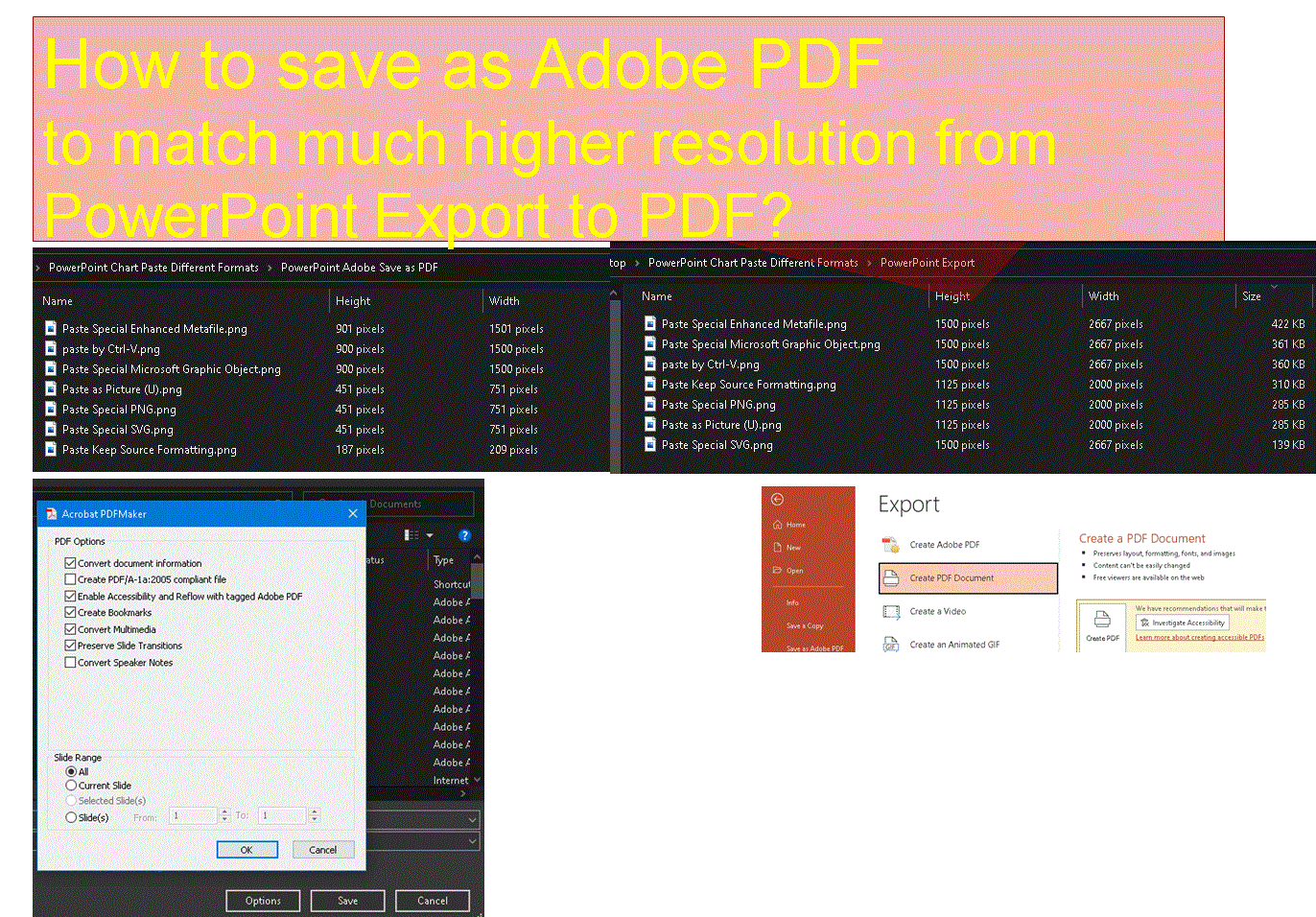Click the From slide number field

(194, 815)
